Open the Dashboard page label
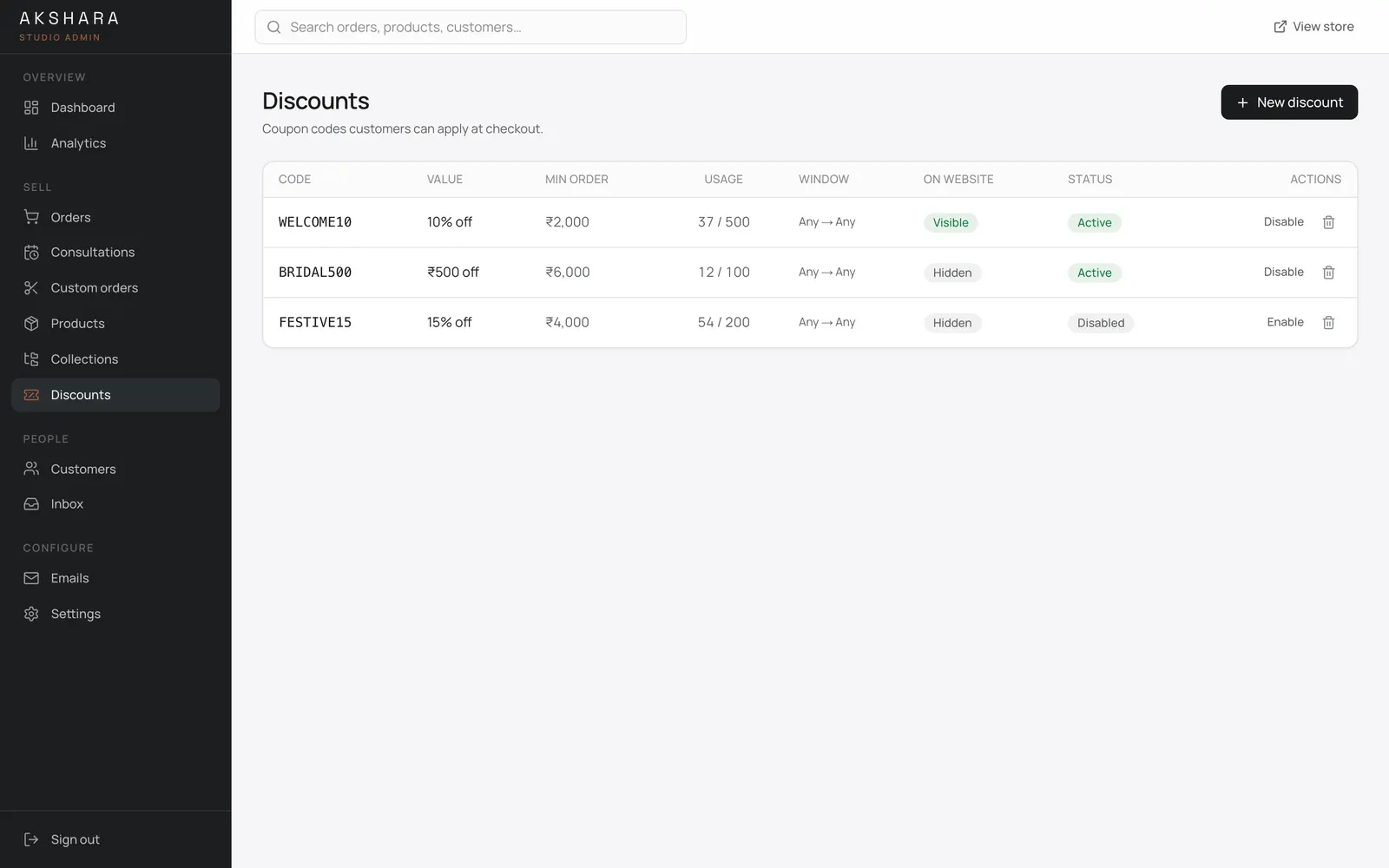The image size is (1389, 868). [x=82, y=108]
